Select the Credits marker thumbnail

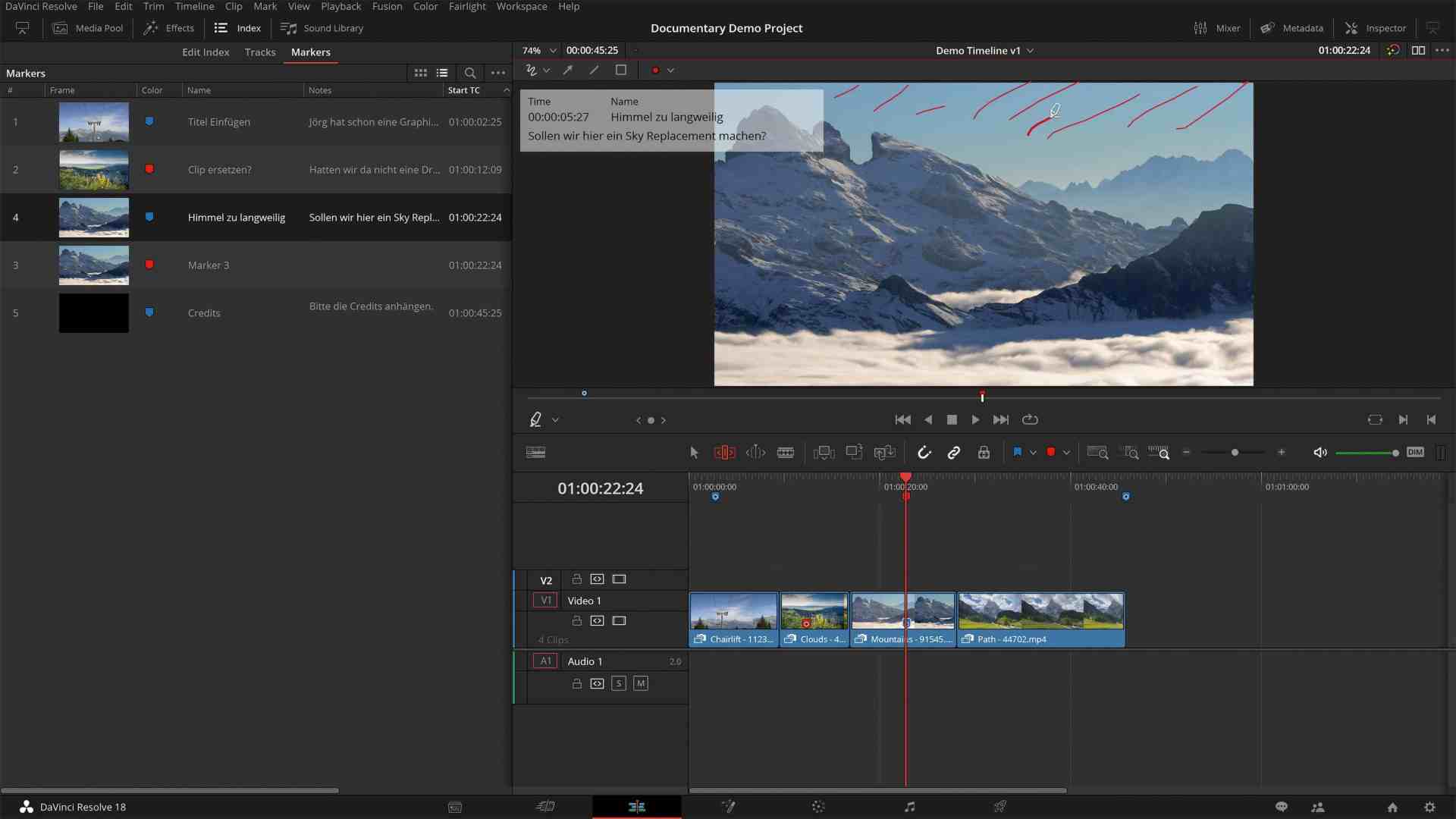93,312
